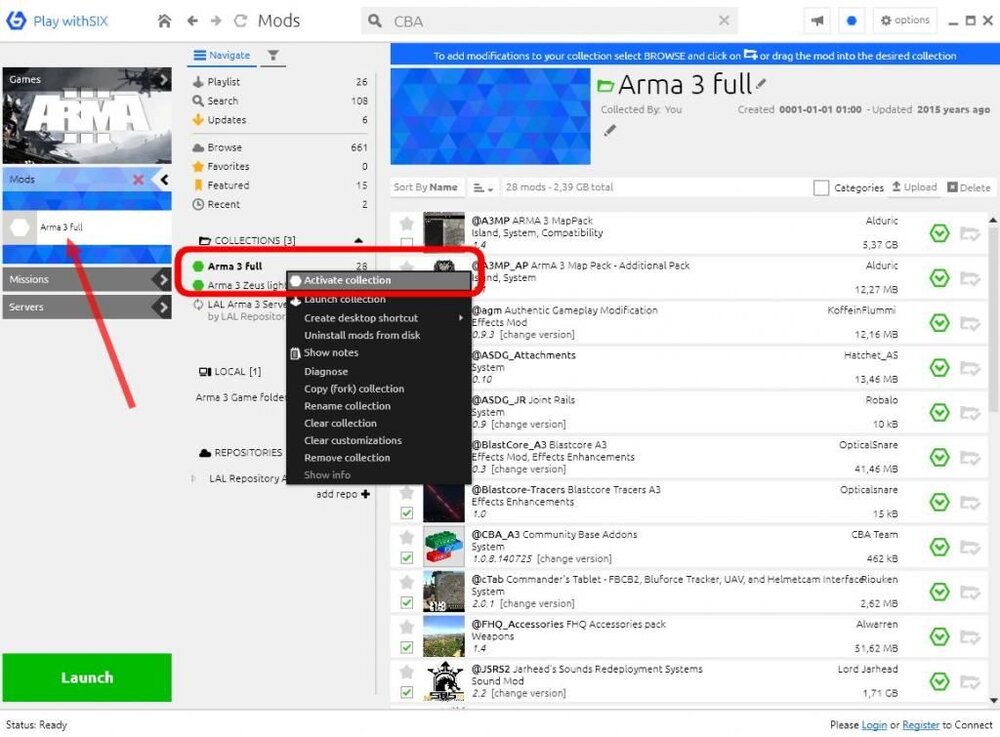The image size is (1000, 737).
Task: Select Remove collection entry
Action: (x=379, y=458)
